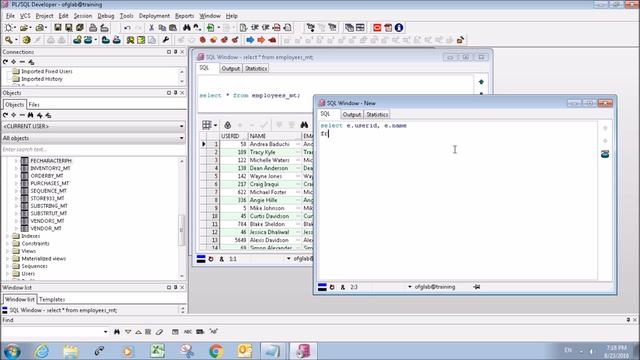The image size is (640, 360).
Task: Expand the VENDOR_MT table node
Action: [x=16, y=229]
